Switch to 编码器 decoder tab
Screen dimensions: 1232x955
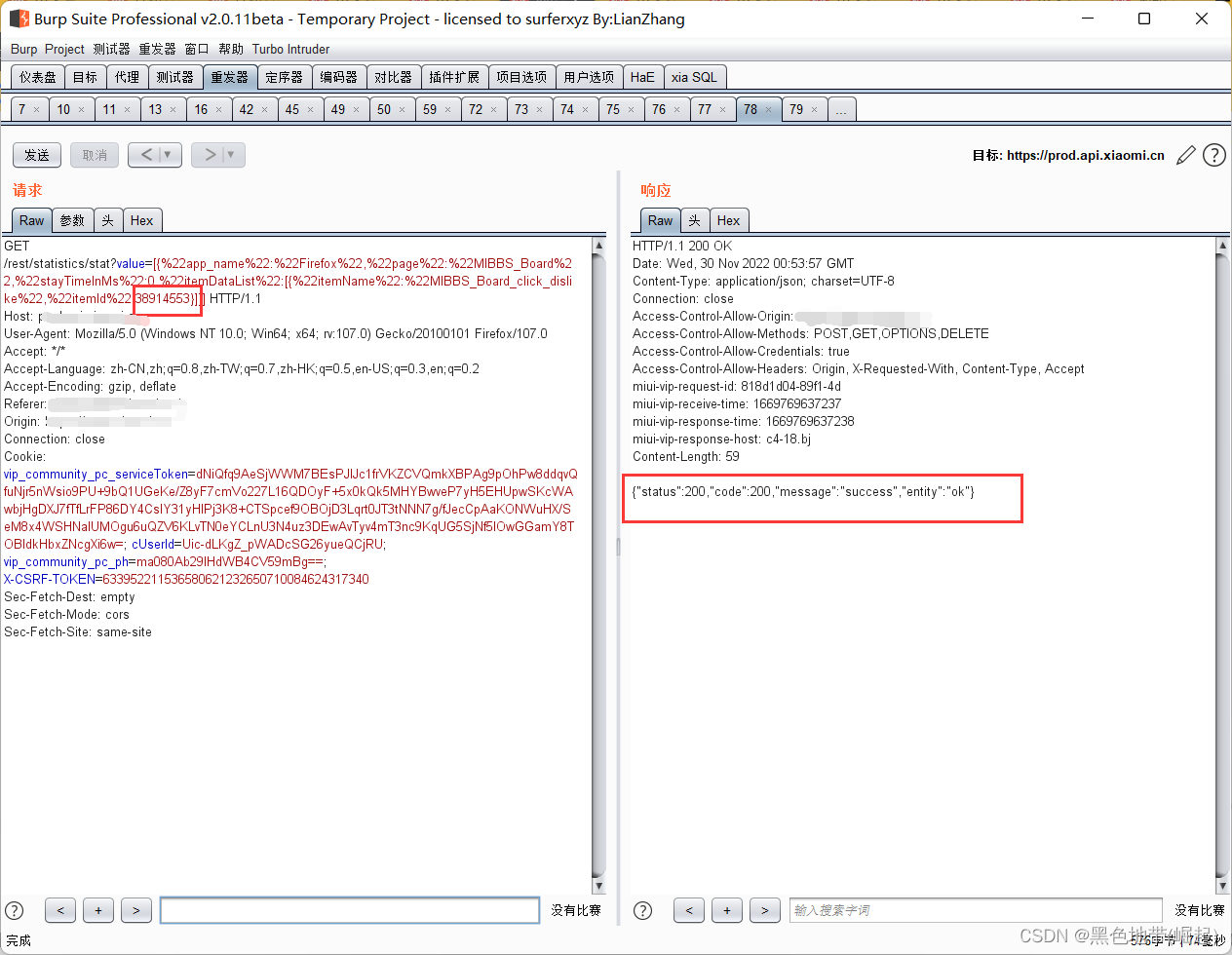[339, 77]
